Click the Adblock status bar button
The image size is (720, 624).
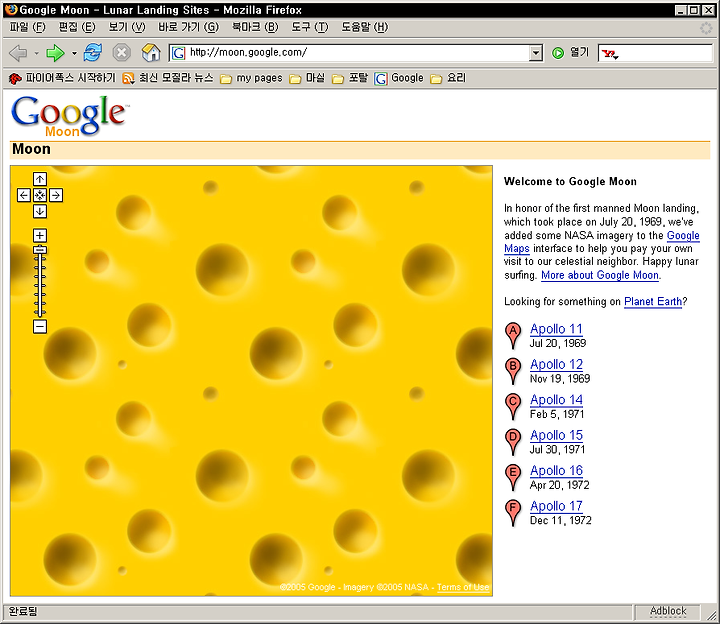pyautogui.click(x=668, y=611)
